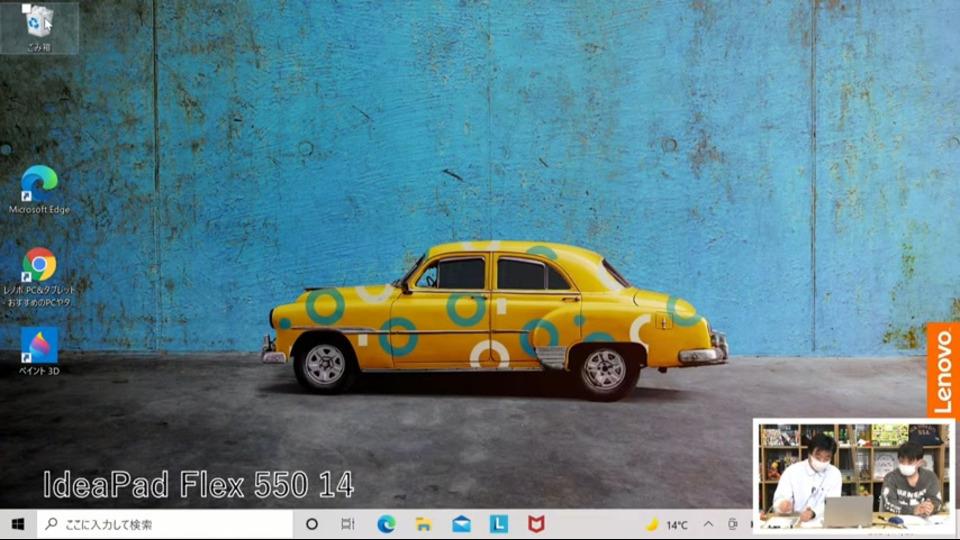Open the 14°C weather widget
This screenshot has width=960, height=540.
pyautogui.click(x=667, y=525)
